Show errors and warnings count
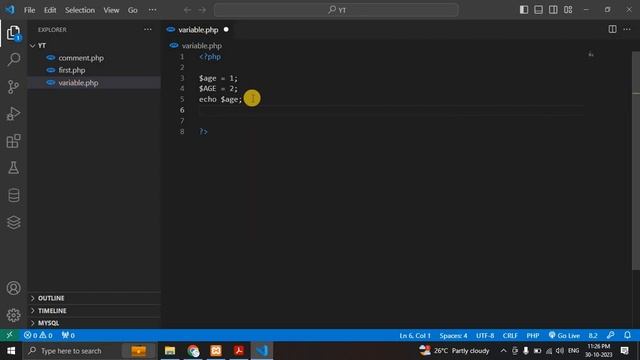The height and width of the screenshot is (360, 640). pyautogui.click(x=38, y=336)
